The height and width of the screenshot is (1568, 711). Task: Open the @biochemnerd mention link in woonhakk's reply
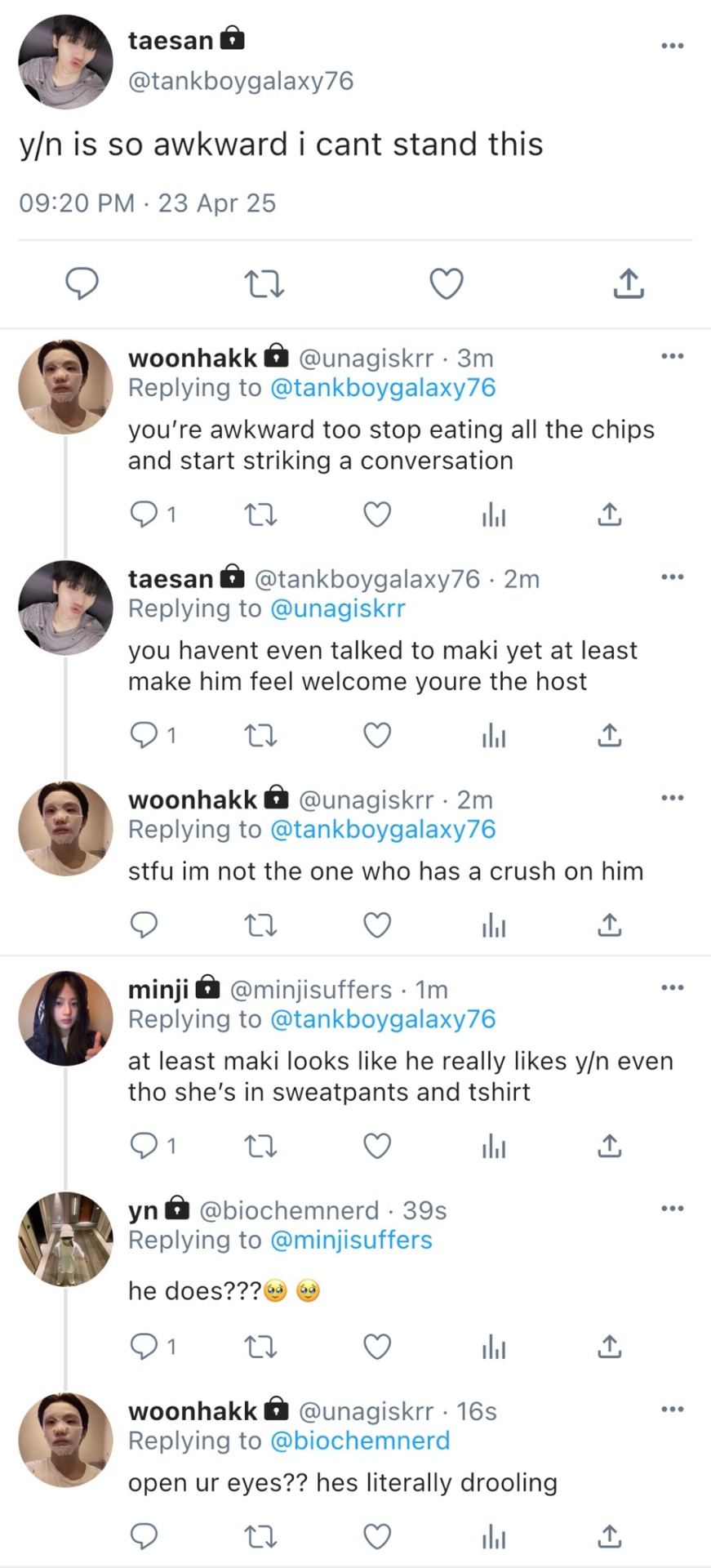359,1441
